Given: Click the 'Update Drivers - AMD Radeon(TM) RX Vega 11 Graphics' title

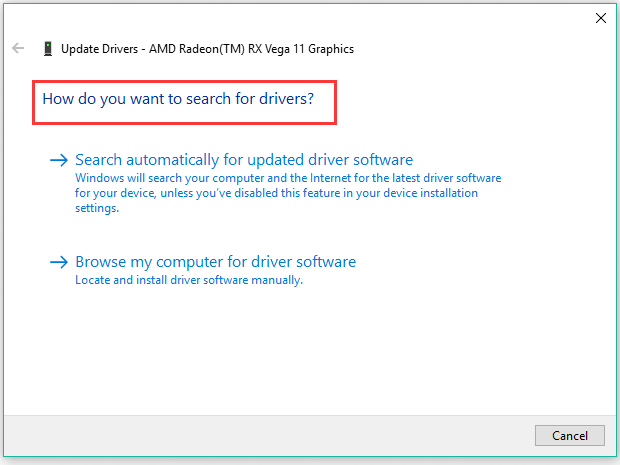Looking at the screenshot, I should (x=208, y=49).
